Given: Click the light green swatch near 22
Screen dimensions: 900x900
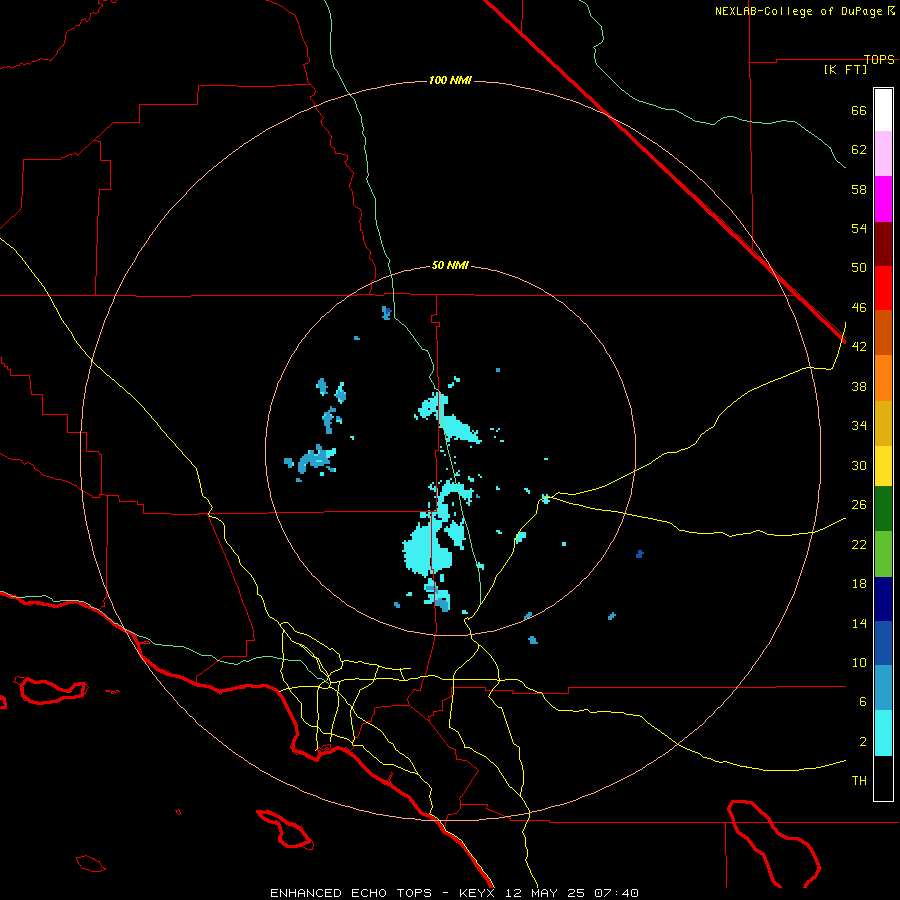Looking at the screenshot, I should coord(883,553).
